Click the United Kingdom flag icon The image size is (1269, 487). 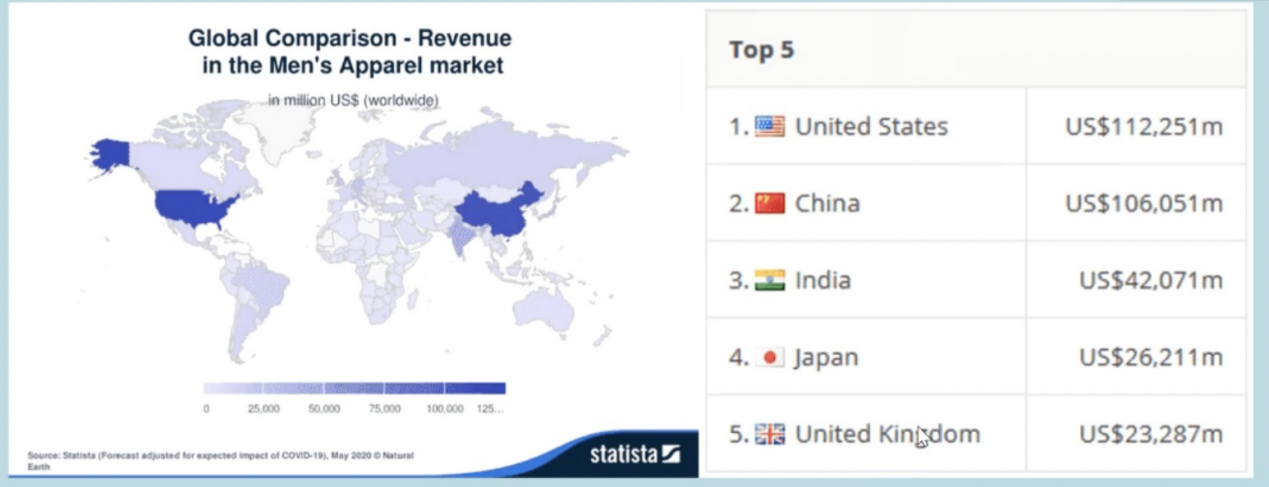(769, 434)
